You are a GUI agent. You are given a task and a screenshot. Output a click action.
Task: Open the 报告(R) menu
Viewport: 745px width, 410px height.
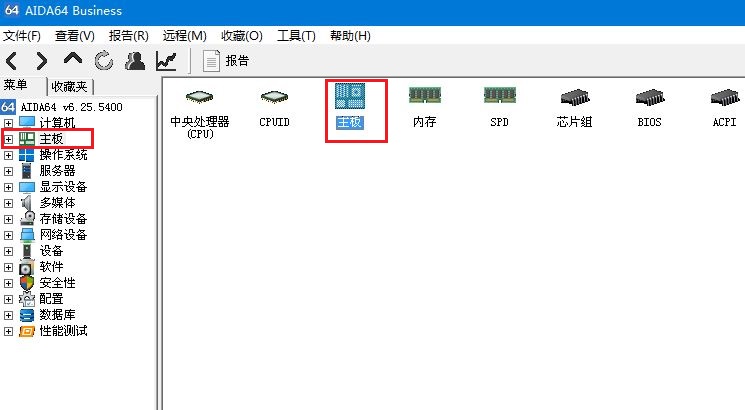click(128, 36)
